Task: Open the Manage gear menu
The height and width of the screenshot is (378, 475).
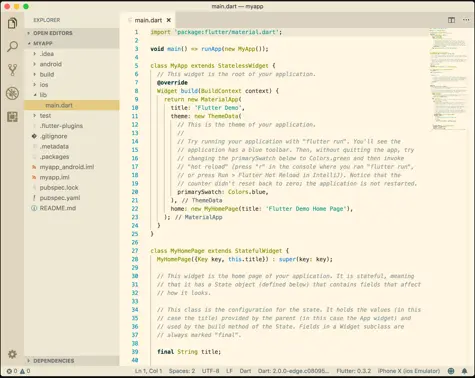Action: point(12,354)
